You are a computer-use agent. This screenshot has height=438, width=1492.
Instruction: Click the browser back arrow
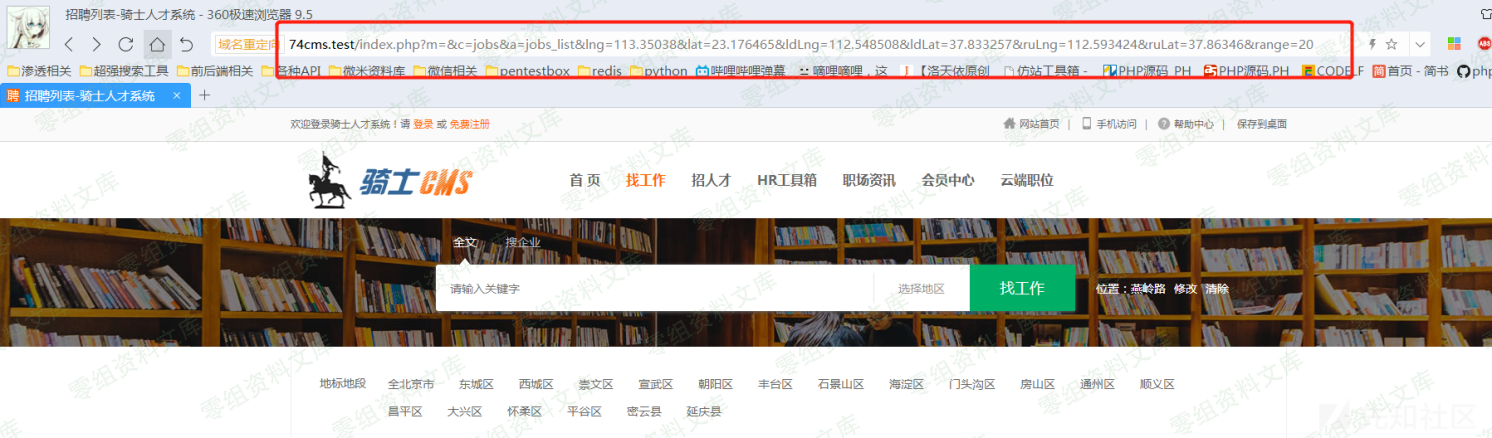click(68, 45)
